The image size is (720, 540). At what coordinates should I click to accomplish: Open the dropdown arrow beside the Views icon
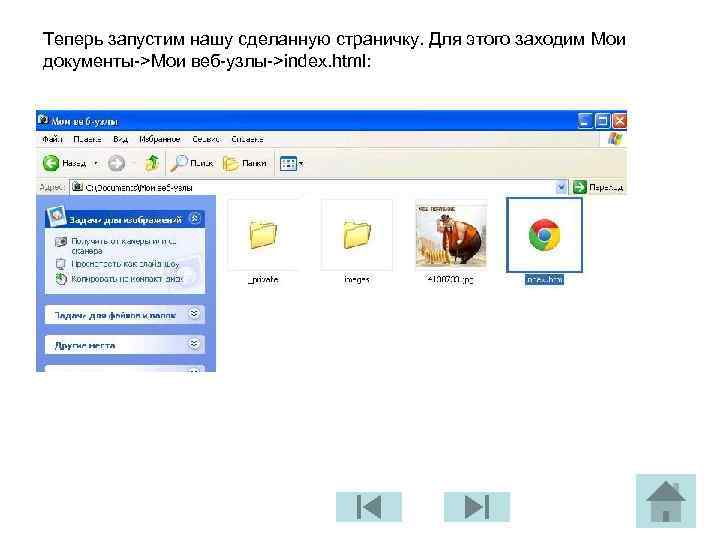[x=301, y=163]
